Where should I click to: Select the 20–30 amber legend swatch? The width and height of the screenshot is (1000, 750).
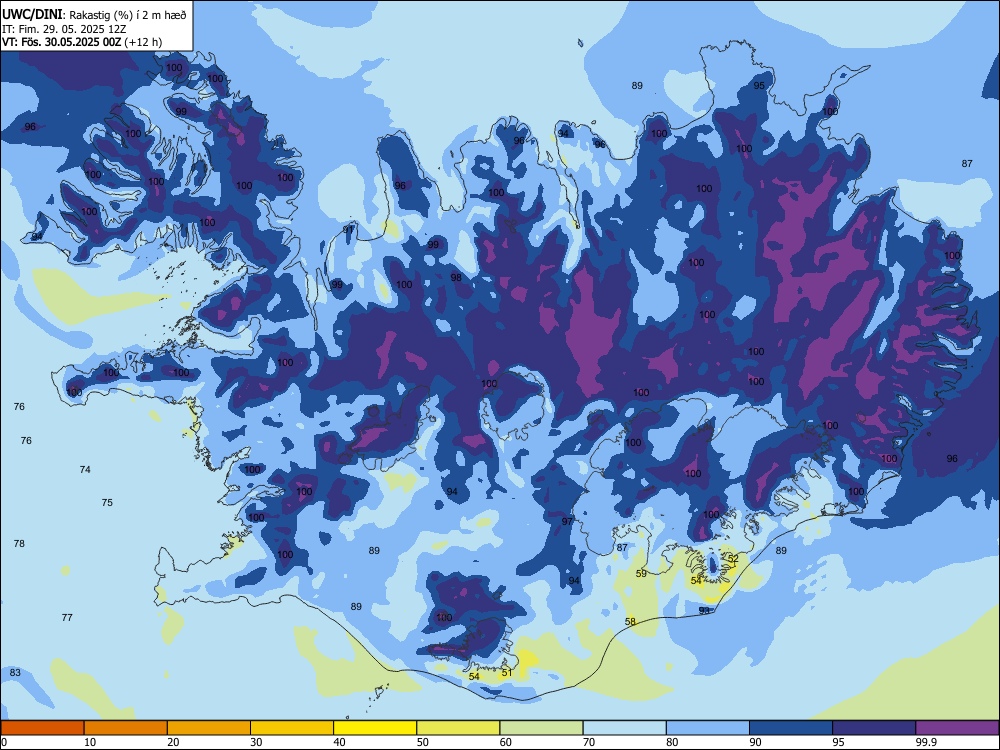tap(209, 728)
